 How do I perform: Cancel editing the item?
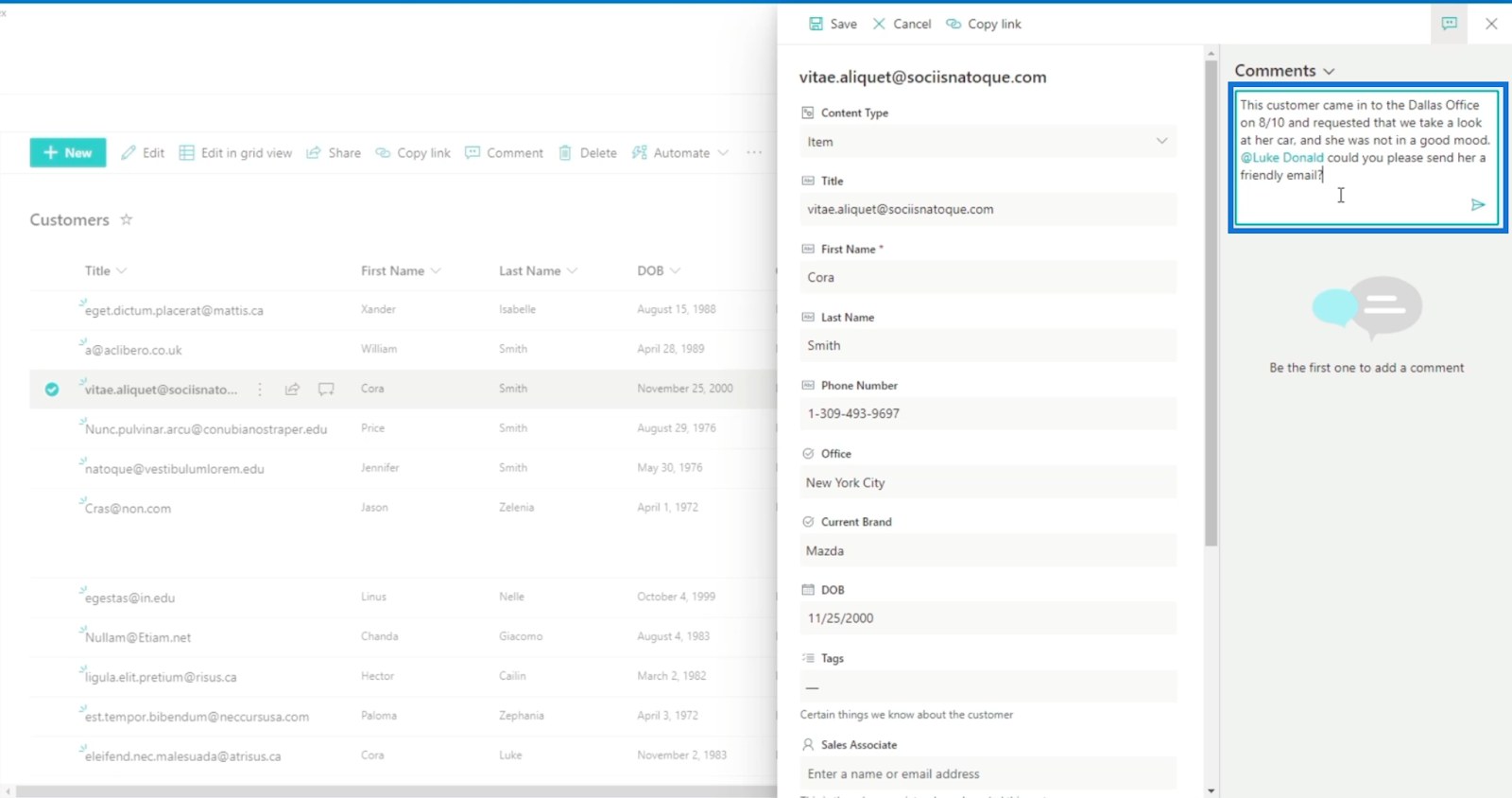(902, 24)
